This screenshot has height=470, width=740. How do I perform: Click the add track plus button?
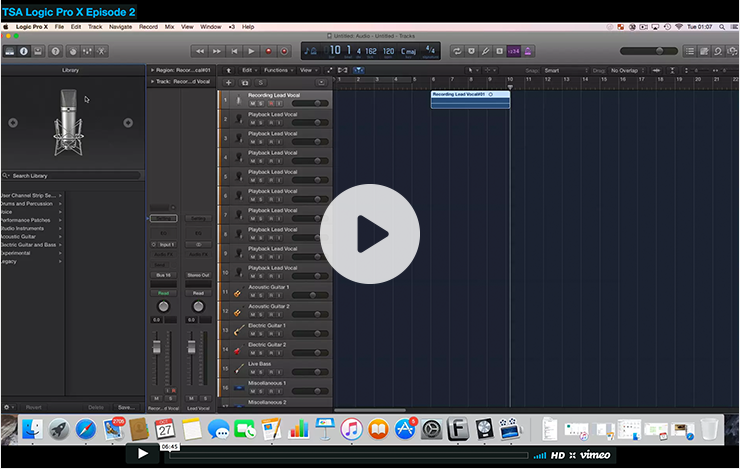click(228, 83)
